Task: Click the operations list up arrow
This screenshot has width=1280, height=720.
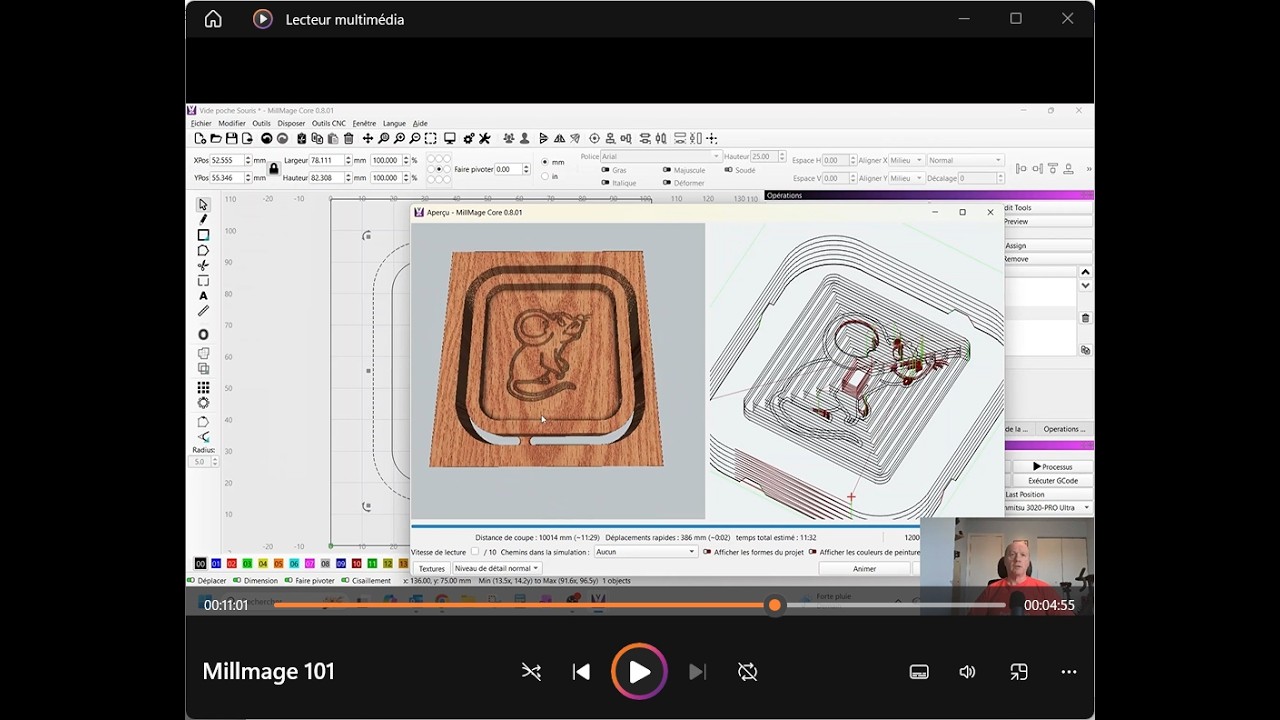Action: pyautogui.click(x=1085, y=272)
